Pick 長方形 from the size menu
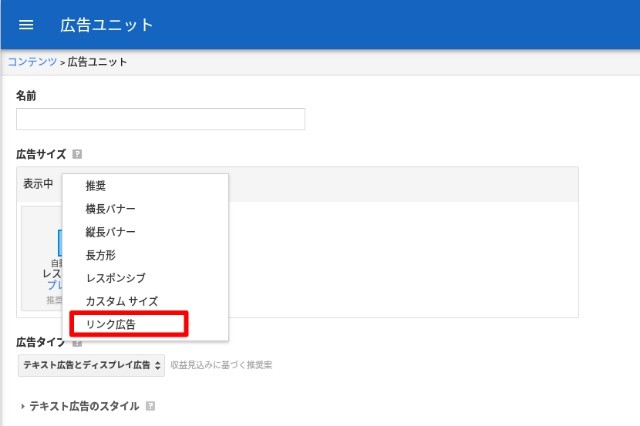The width and height of the screenshot is (640, 426). pyautogui.click(x=145, y=255)
